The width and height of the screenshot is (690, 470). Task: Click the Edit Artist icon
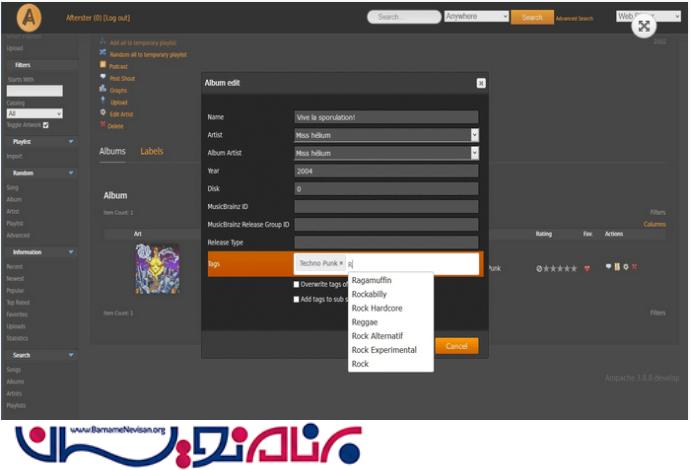coord(103,112)
